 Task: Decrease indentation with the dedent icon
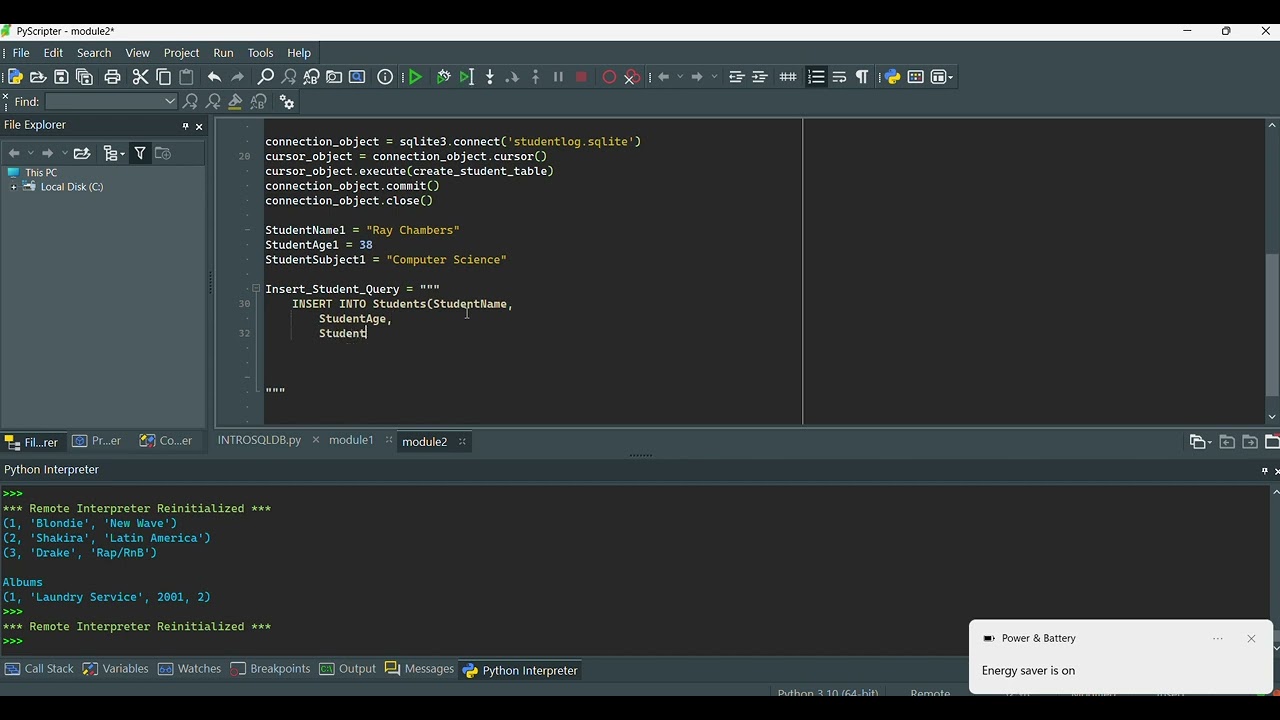pos(737,77)
